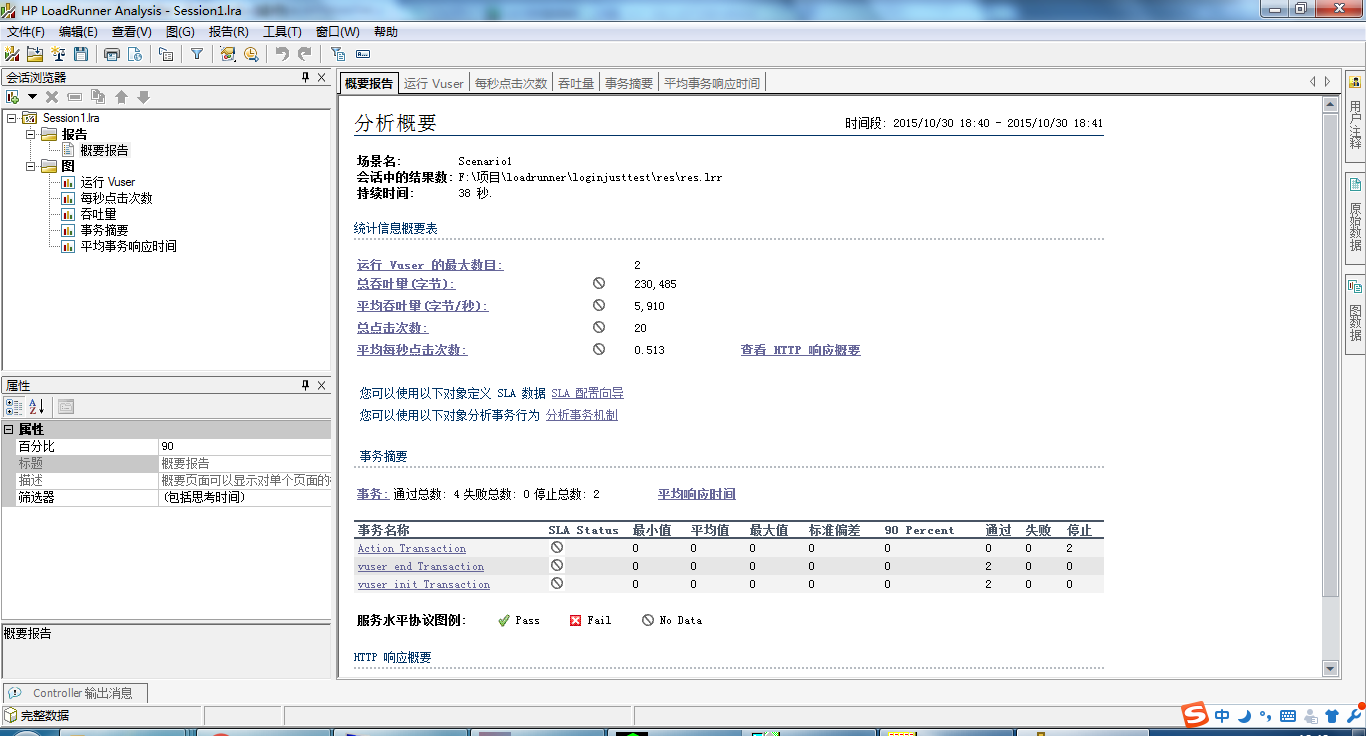Click the Open session folder toolbar icon

click(x=35, y=54)
